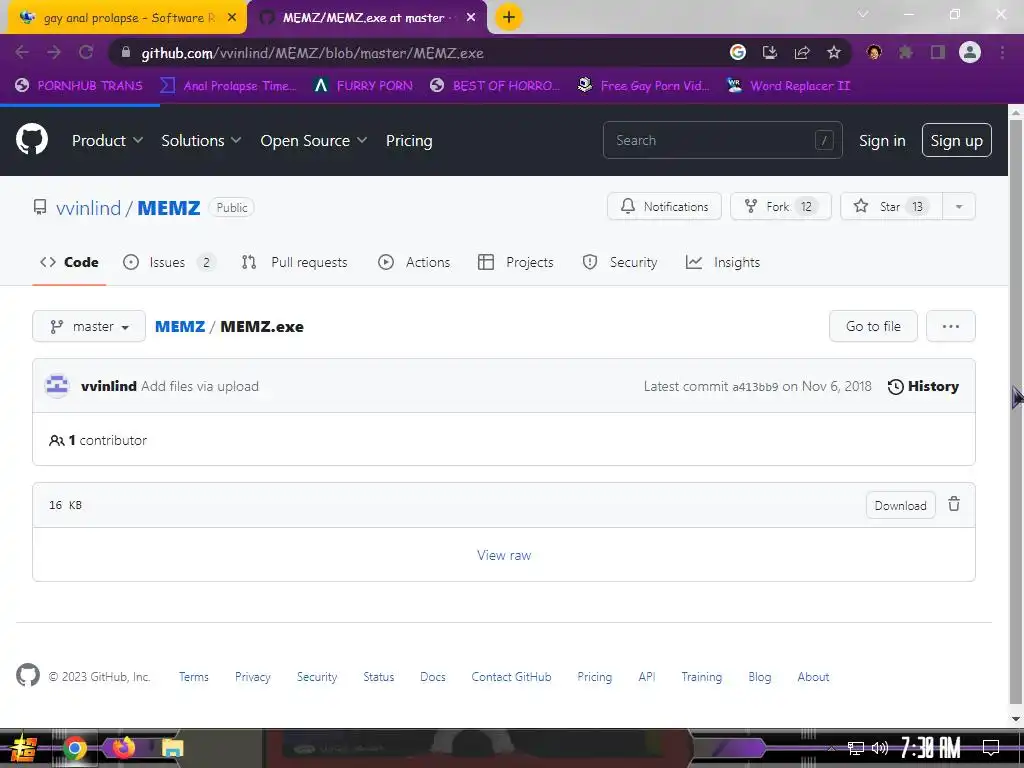Click the vvinlind avatar in commit row
The image size is (1024, 768).
(57, 386)
